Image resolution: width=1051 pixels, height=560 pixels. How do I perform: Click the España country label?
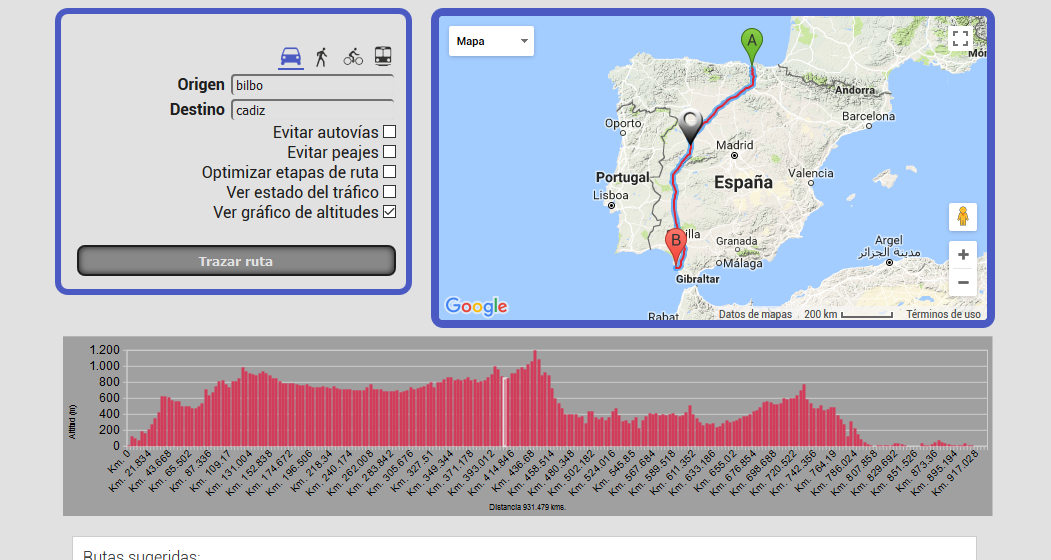743,182
